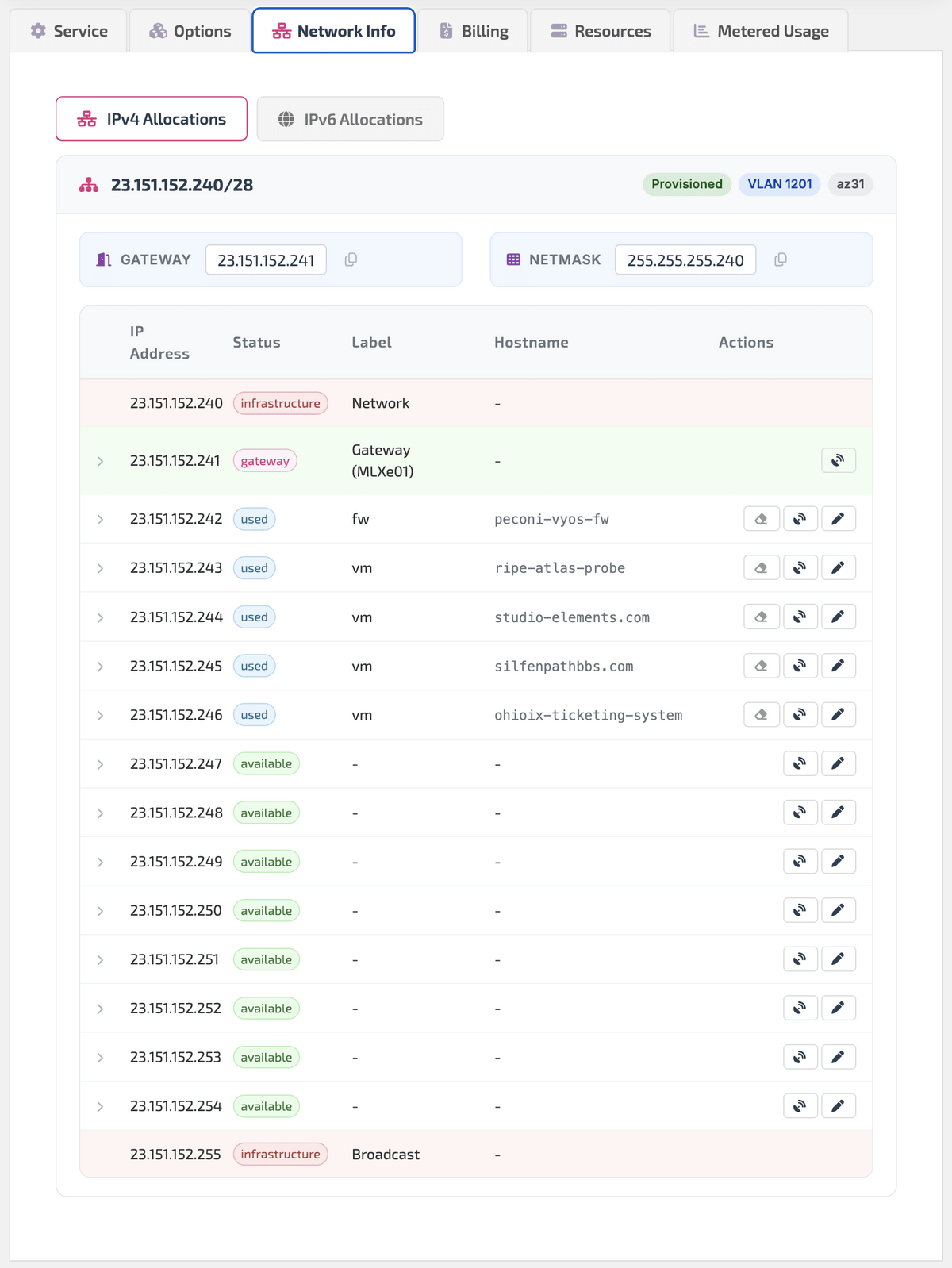Select the Network Info tab
This screenshot has height=1268, width=952.
pyautogui.click(x=333, y=31)
